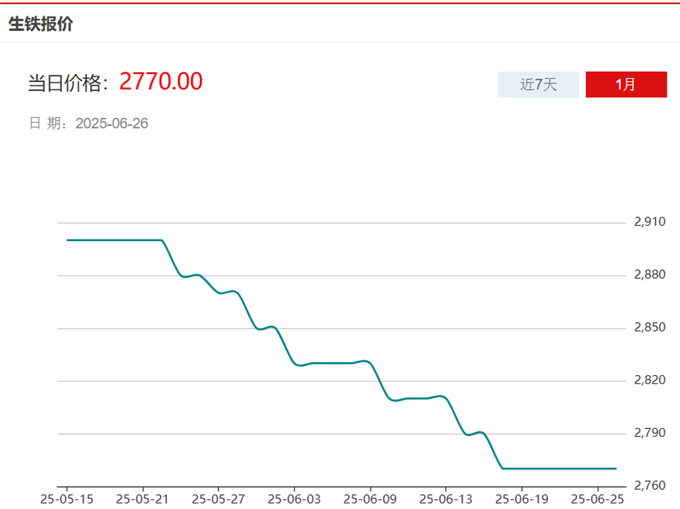Viewport: 680px width, 509px height.
Task: Switch to the 近7天 range tab
Action: [x=539, y=85]
